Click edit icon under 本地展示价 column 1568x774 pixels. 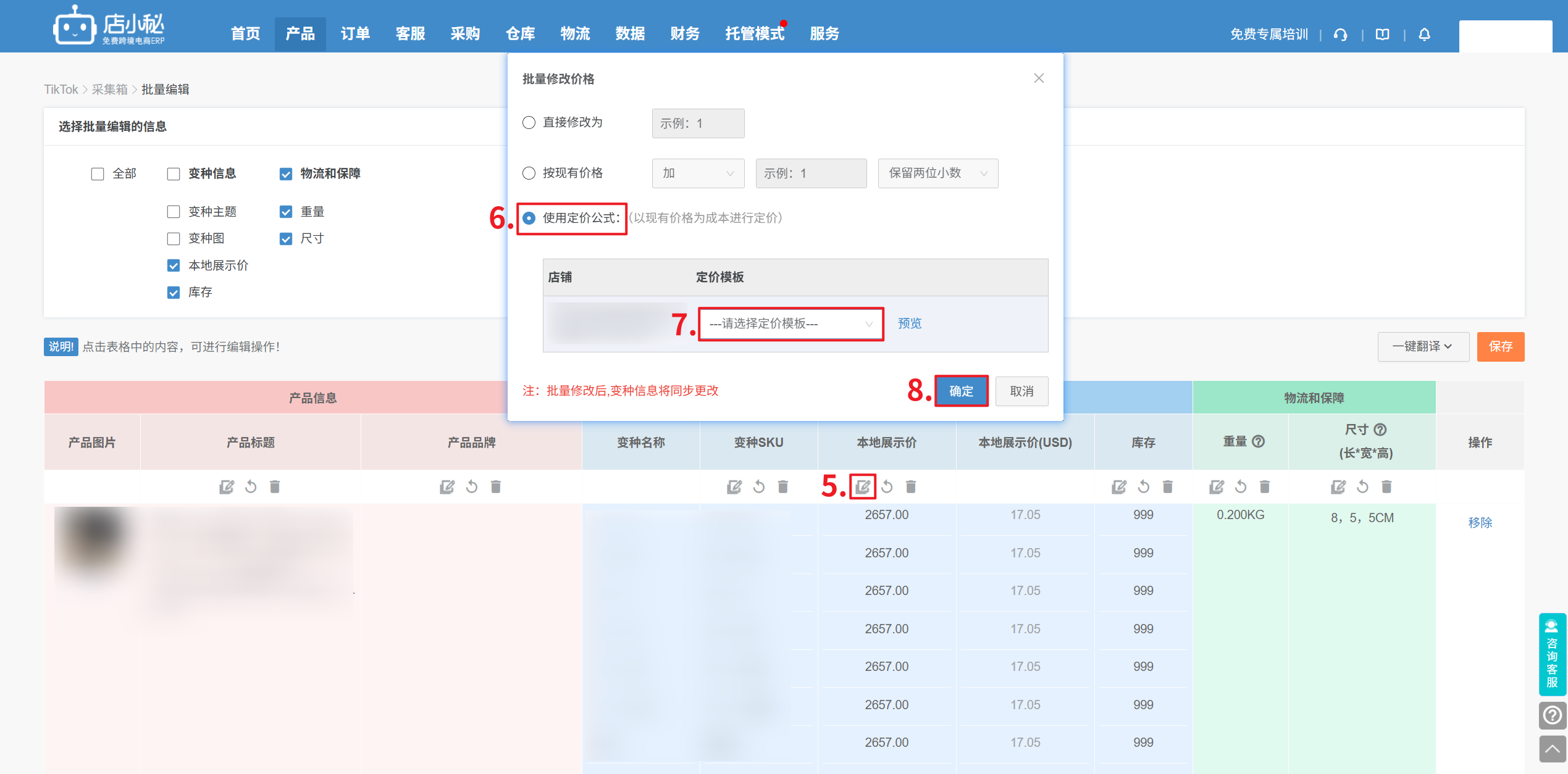point(862,487)
